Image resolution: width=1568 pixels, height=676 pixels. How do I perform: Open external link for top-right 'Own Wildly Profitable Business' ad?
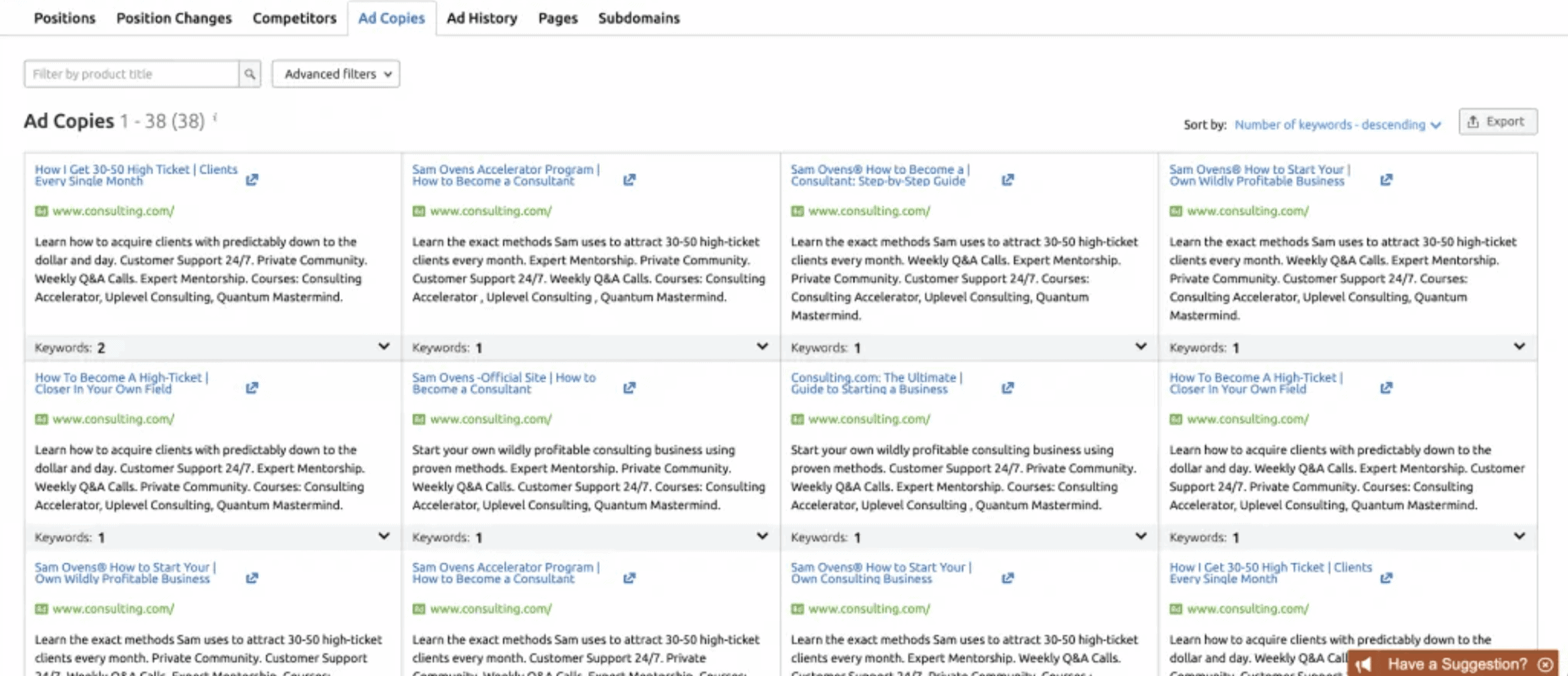pos(1386,180)
